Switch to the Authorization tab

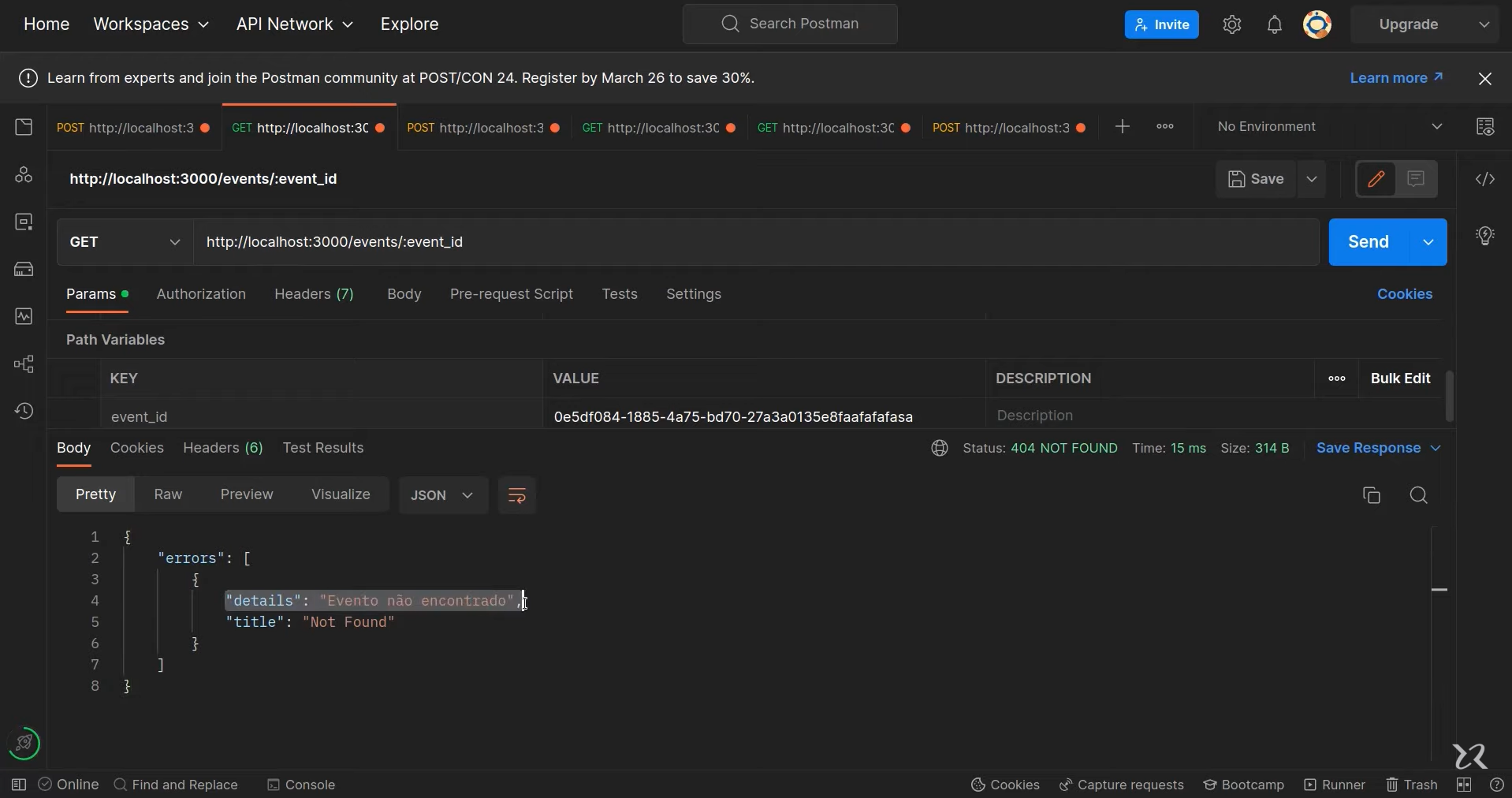pyautogui.click(x=201, y=294)
